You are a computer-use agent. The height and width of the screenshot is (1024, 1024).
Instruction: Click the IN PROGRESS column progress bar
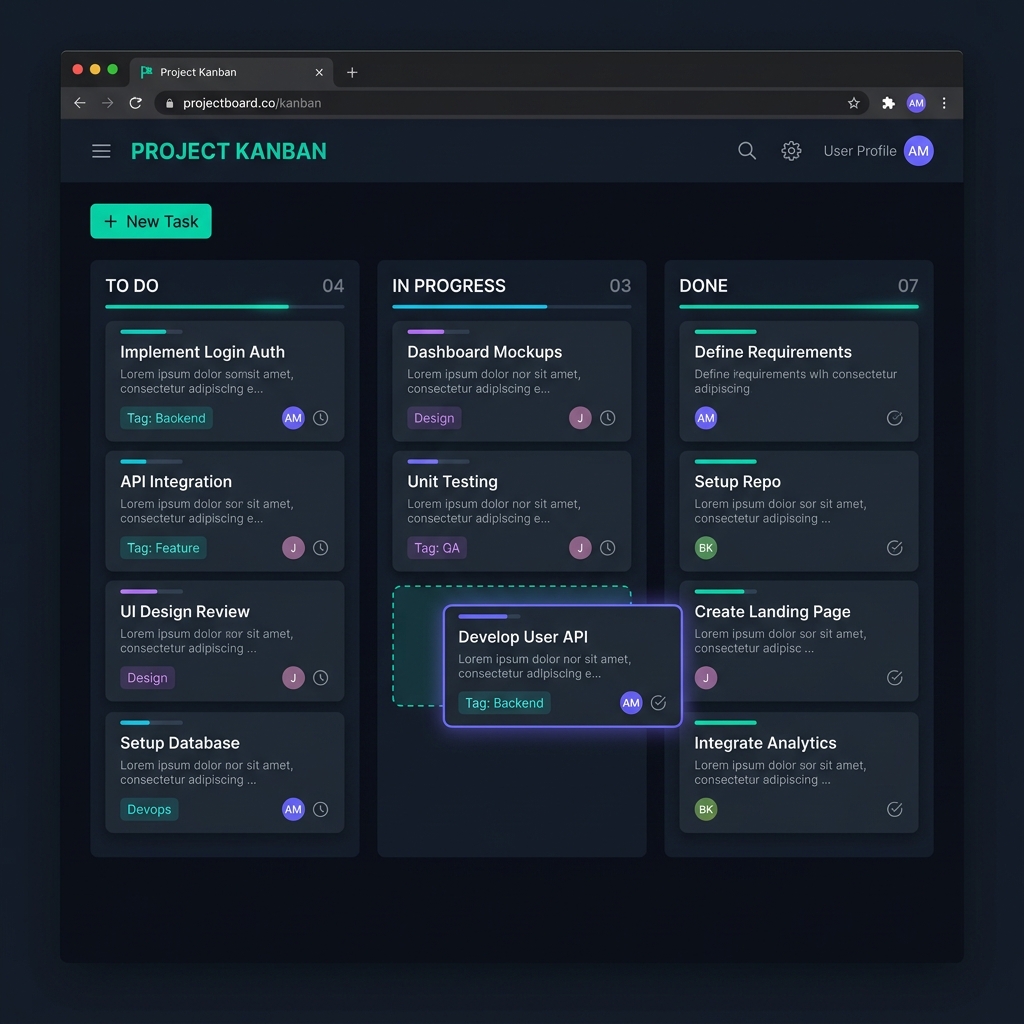pyautogui.click(x=512, y=306)
